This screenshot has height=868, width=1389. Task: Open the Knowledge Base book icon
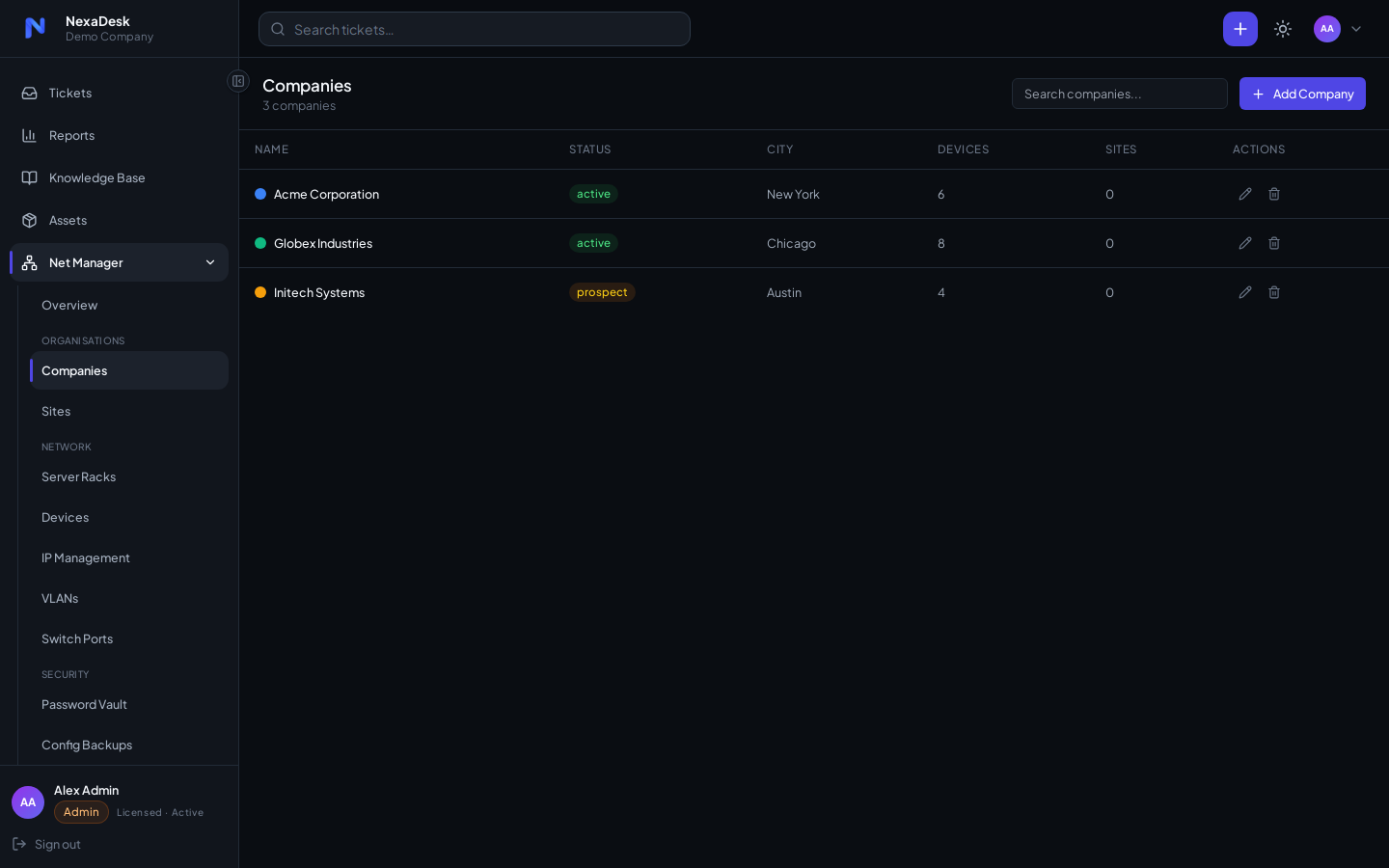pos(30,177)
